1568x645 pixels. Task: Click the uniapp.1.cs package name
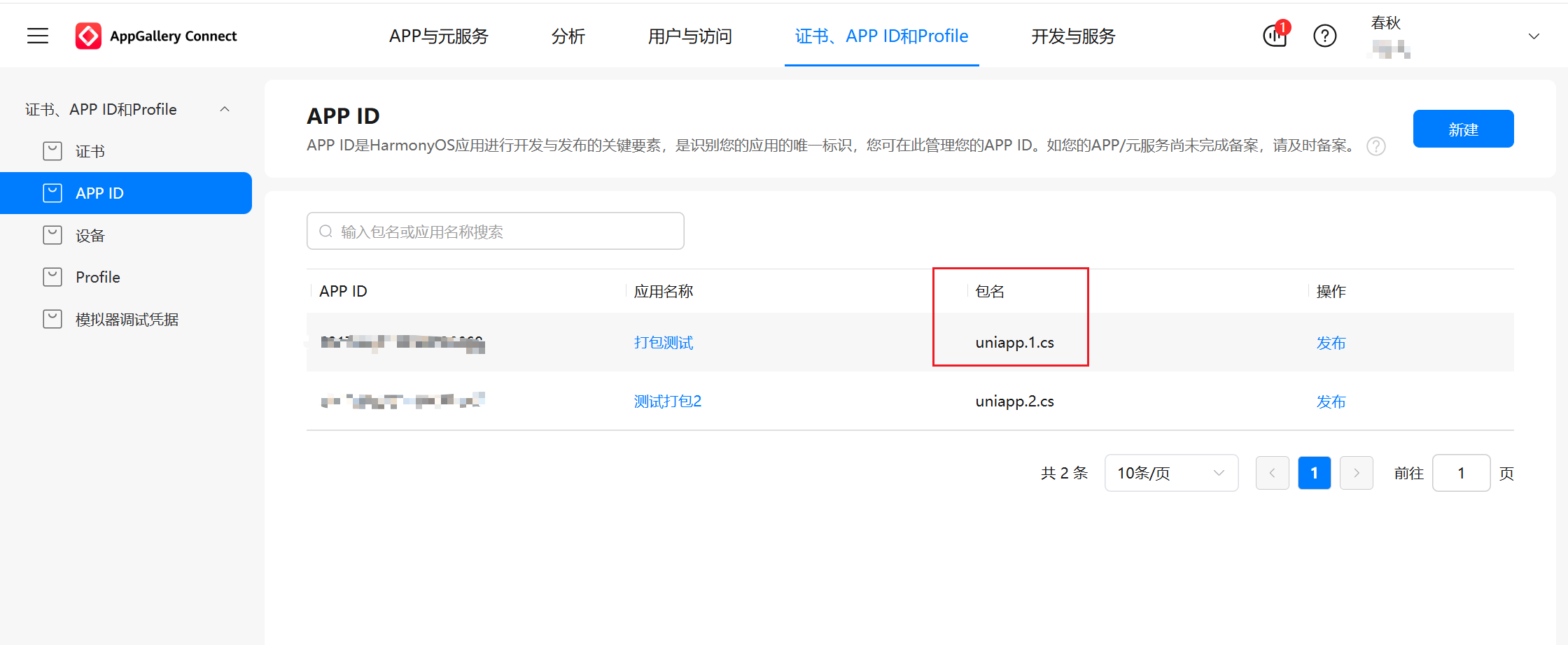point(1015,343)
